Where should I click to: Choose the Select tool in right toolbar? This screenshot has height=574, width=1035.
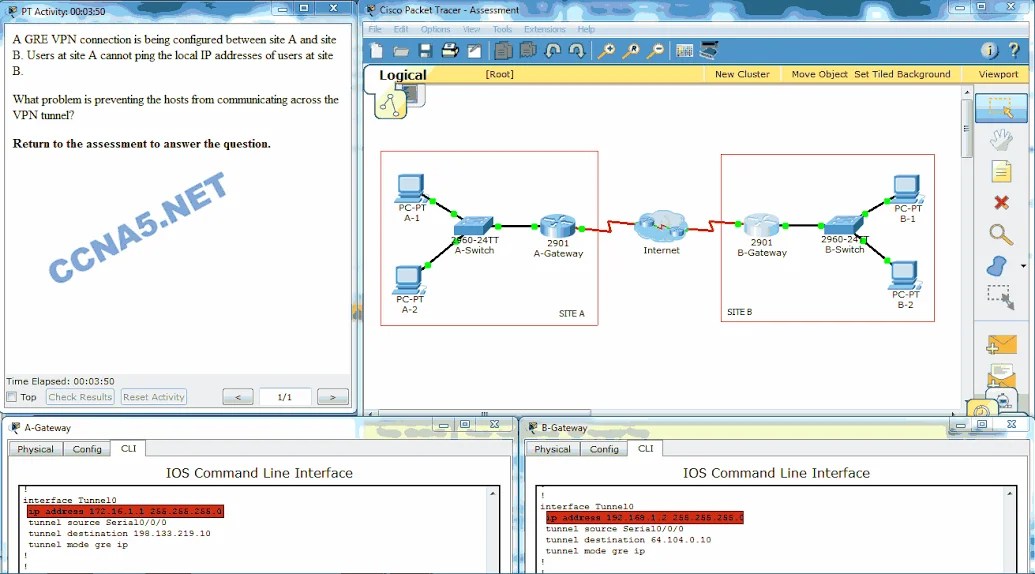point(1001,108)
